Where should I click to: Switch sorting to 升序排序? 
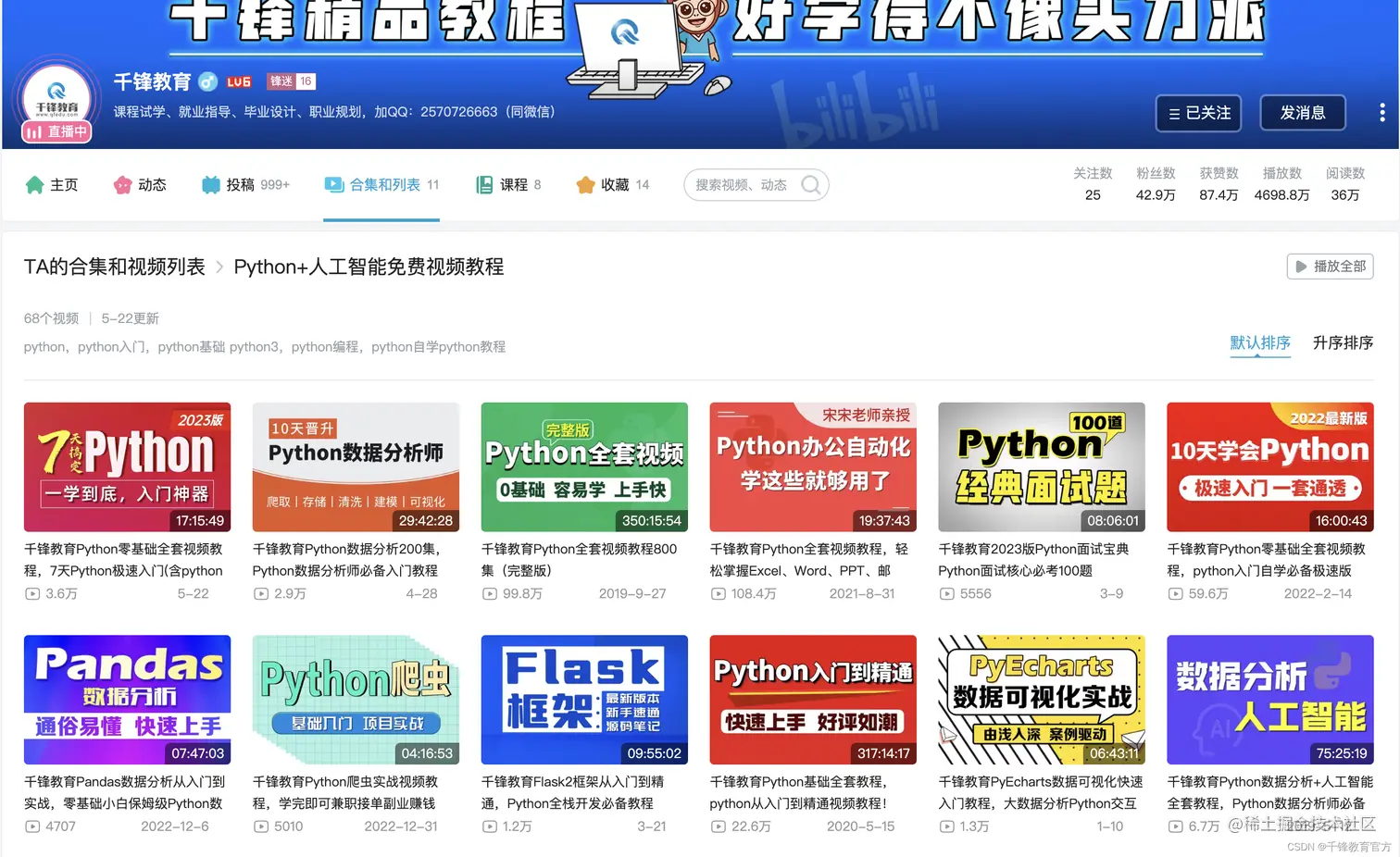(1342, 342)
